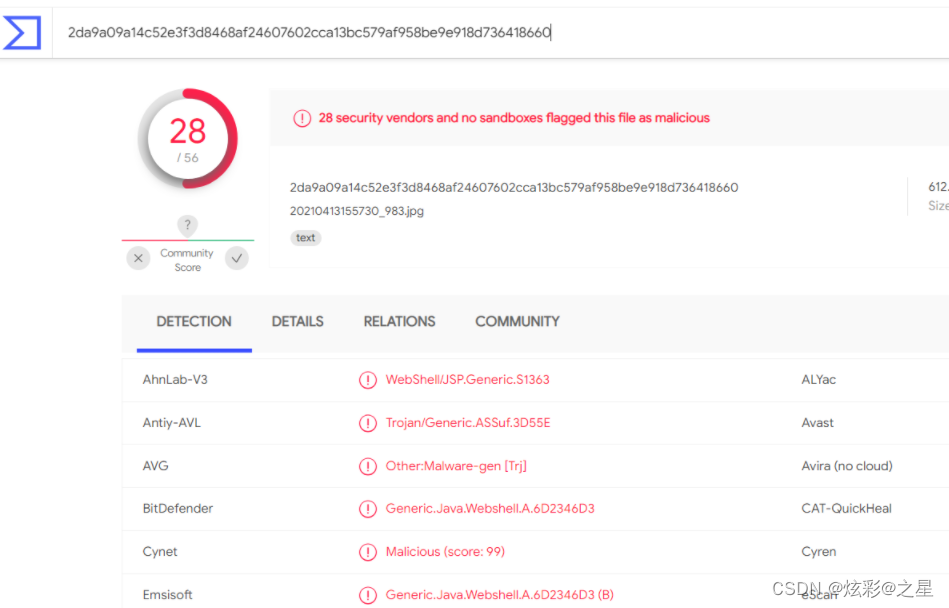Click the '28 security vendors' malicious banner text
This screenshot has height=608, width=949.
[x=514, y=118]
